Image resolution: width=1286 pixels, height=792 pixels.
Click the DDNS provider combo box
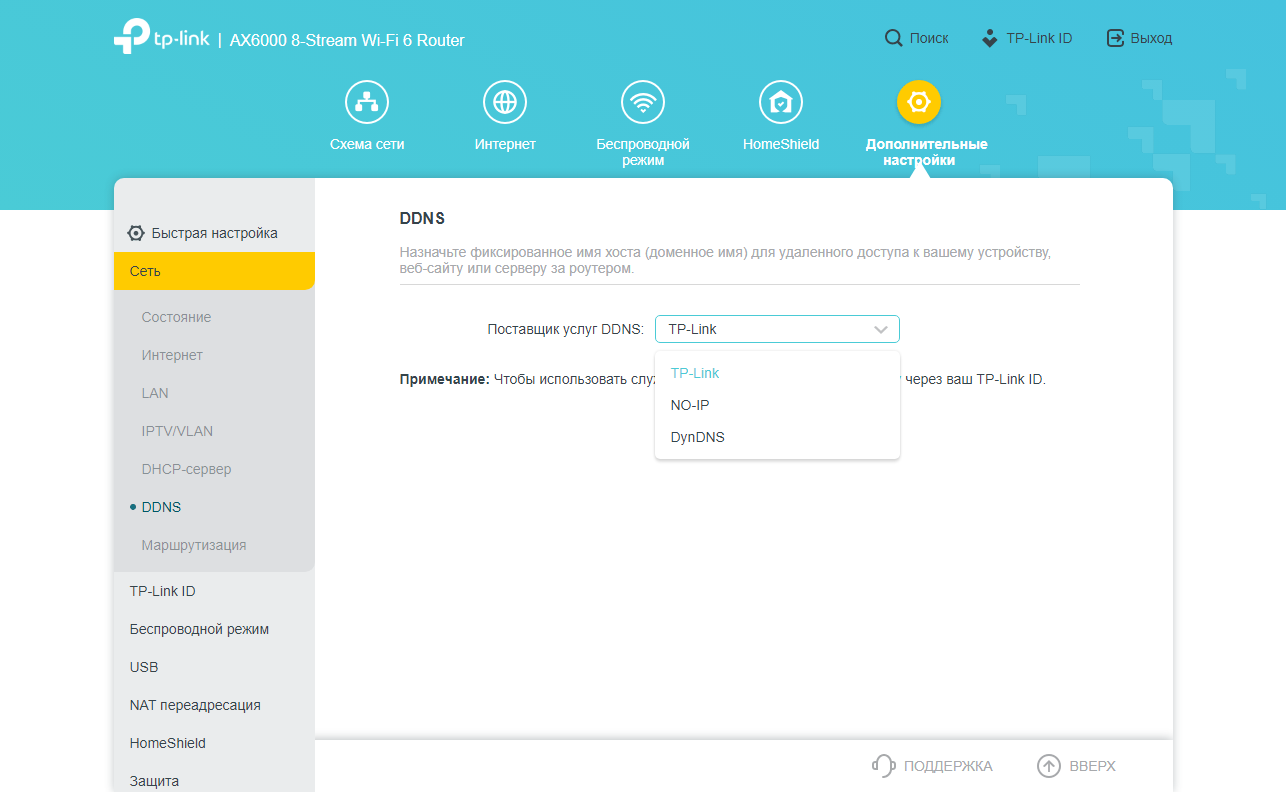(x=777, y=329)
